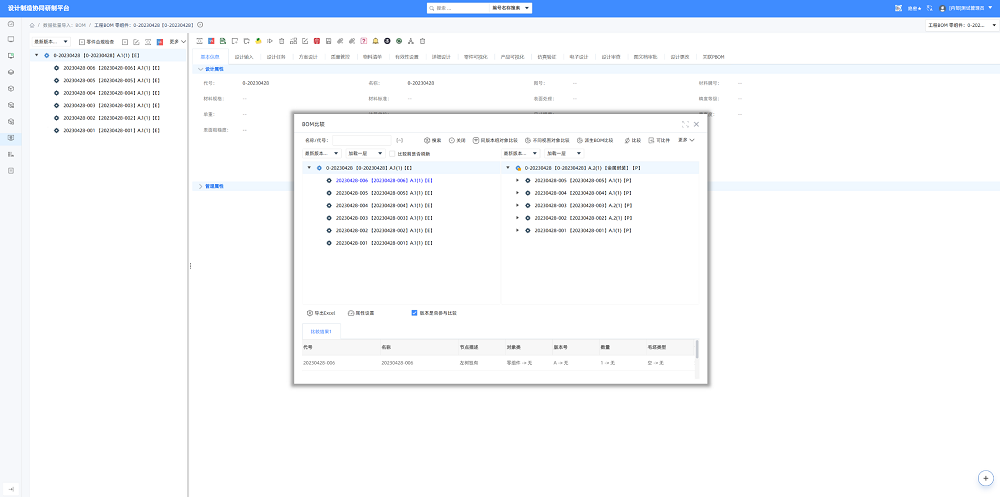Click the refresh sync icon in the top bar
Image resolution: width=1000 pixels, height=497 pixels.
929,8
